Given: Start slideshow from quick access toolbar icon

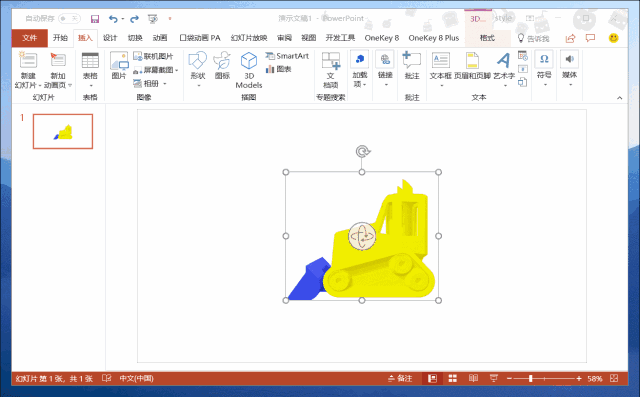Looking at the screenshot, I should (x=153, y=19).
